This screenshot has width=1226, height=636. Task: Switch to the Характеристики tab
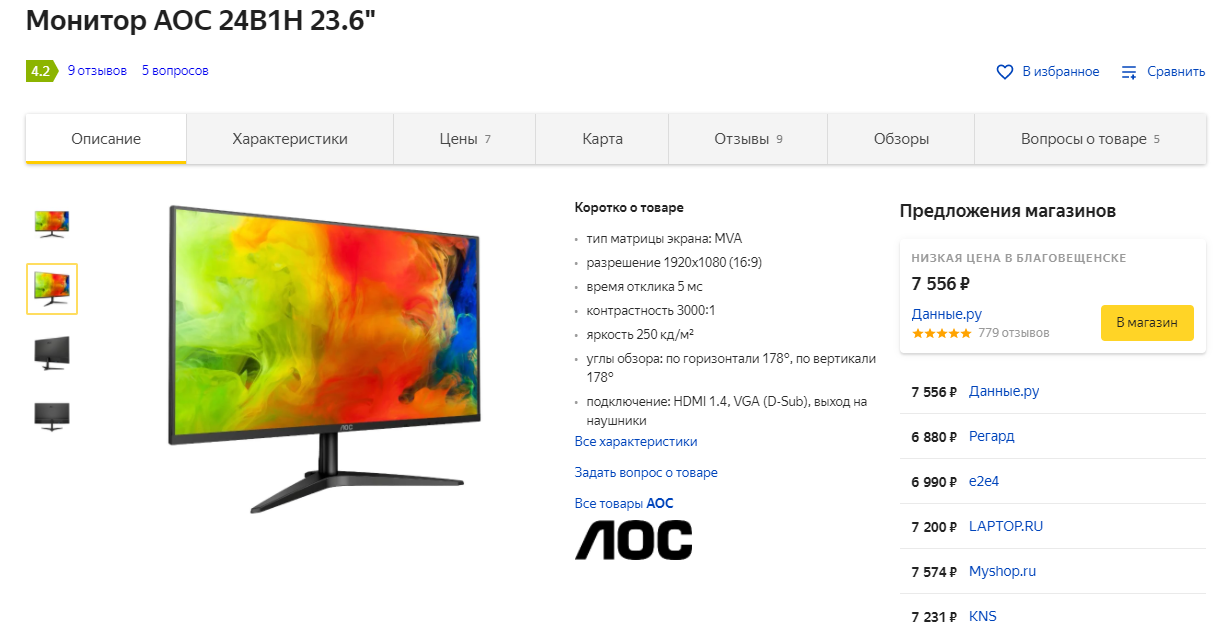pyautogui.click(x=290, y=139)
